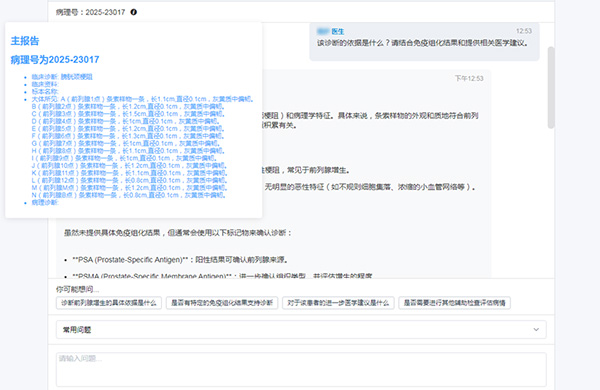Viewport: 600px width, 390px height.
Task: Click the 主报告 heading in popup
Action: pyautogui.click(x=25, y=41)
